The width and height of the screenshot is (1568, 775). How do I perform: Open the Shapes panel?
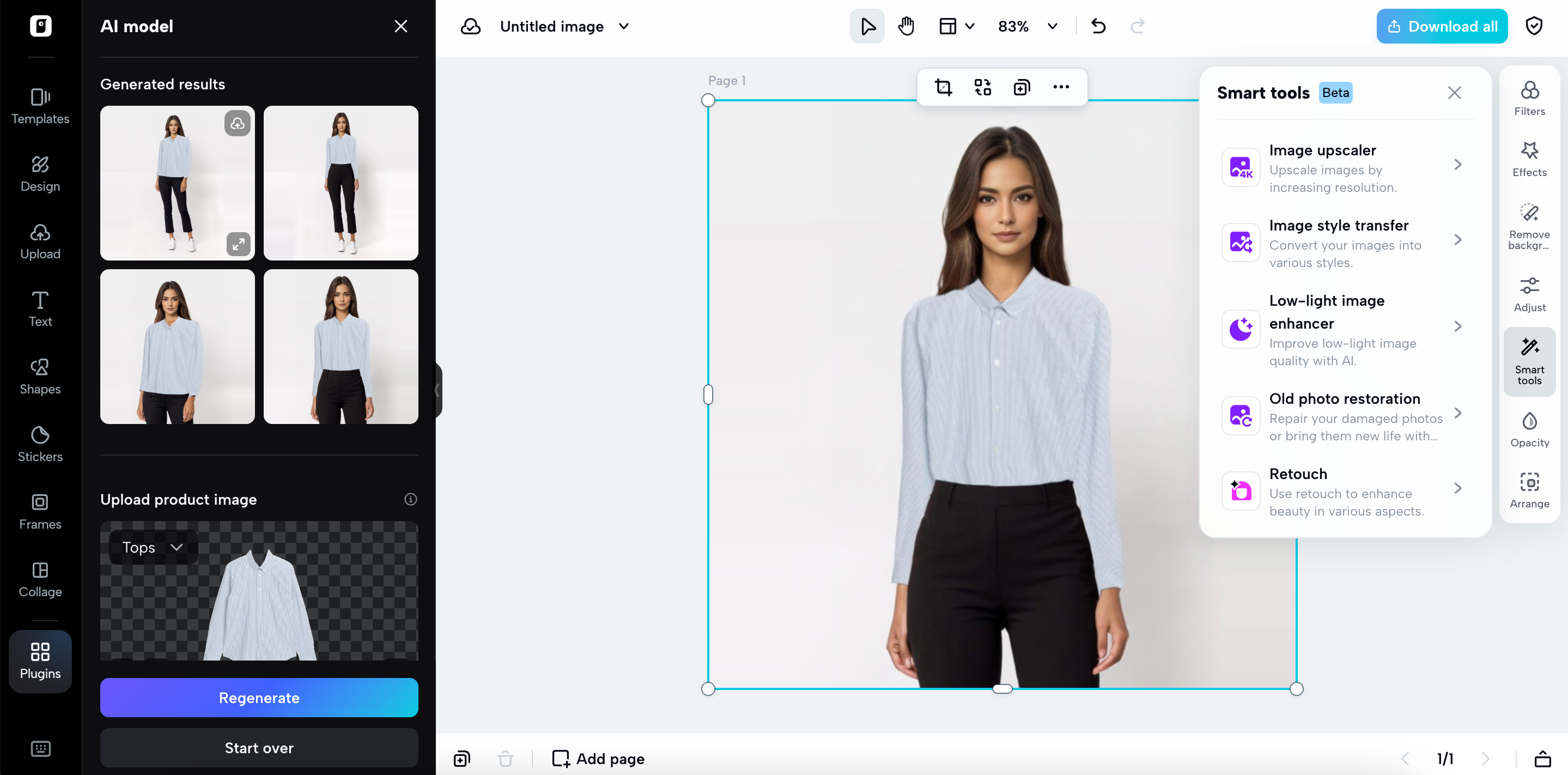tap(40, 376)
